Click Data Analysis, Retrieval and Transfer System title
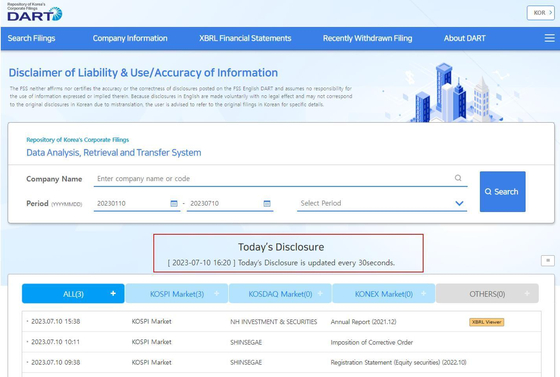 coord(114,152)
